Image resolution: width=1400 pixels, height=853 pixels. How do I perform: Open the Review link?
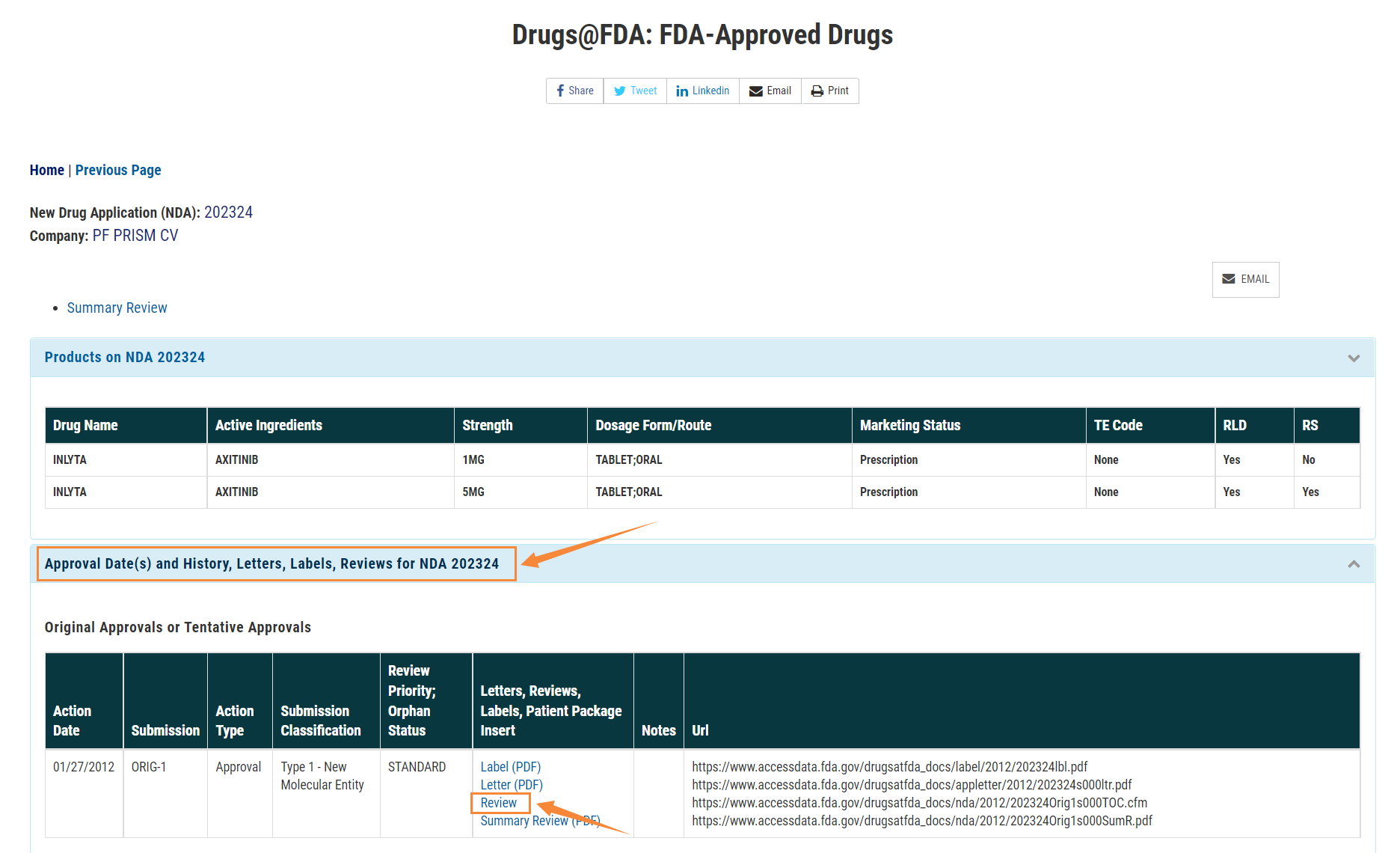[498, 803]
